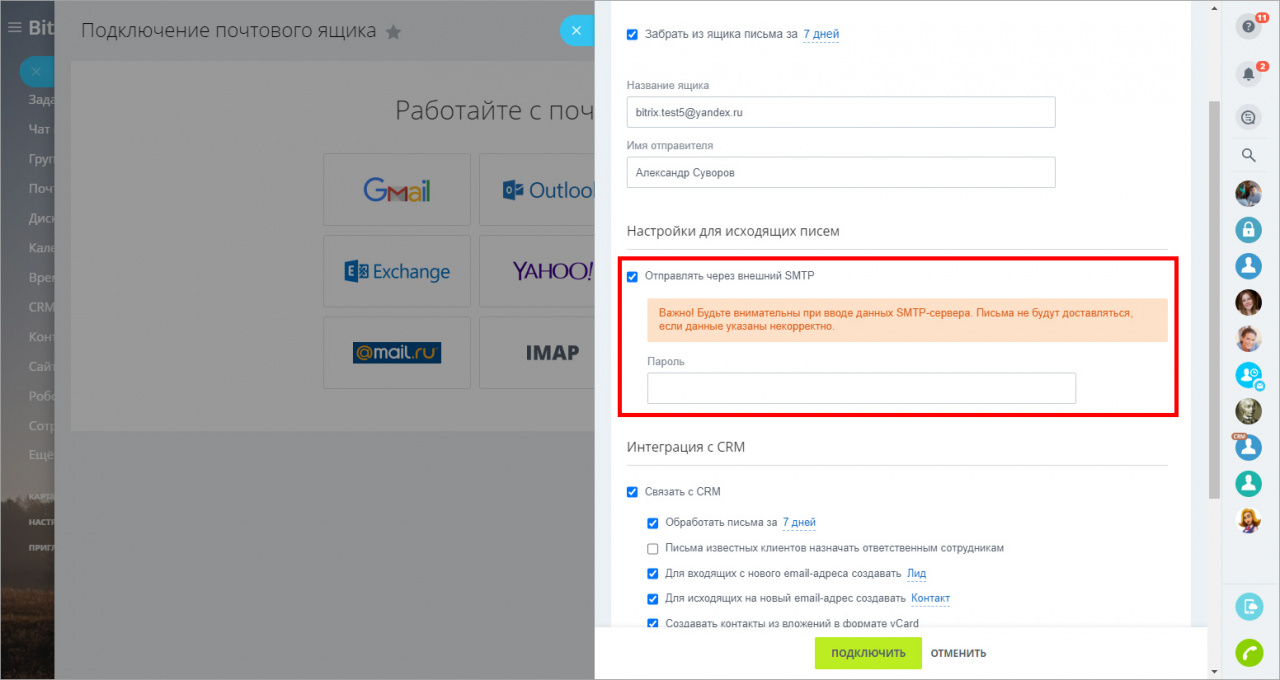Click the star icon next to page title
The height and width of the screenshot is (680, 1280).
(393, 32)
